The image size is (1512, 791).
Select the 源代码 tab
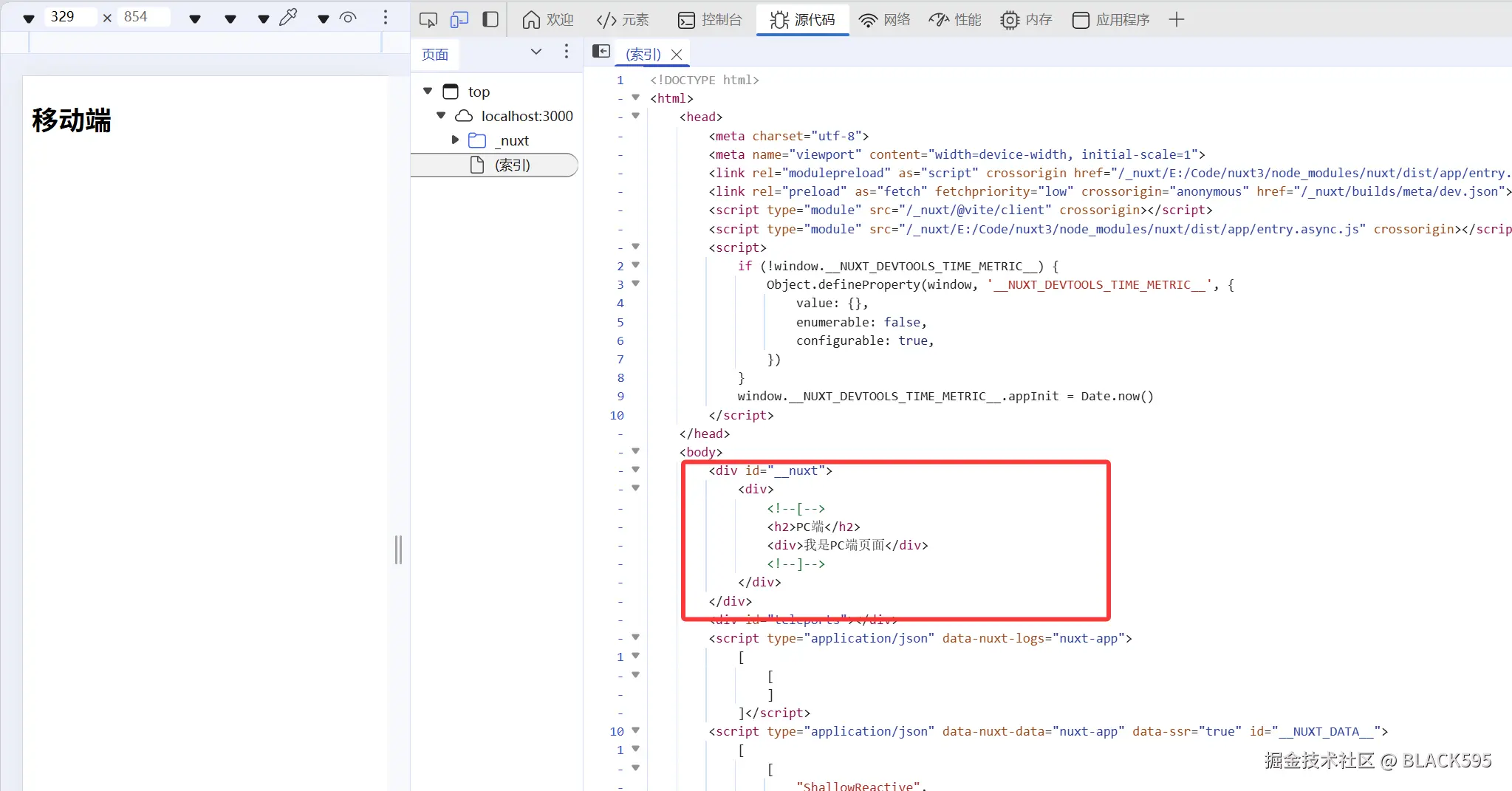(x=802, y=20)
